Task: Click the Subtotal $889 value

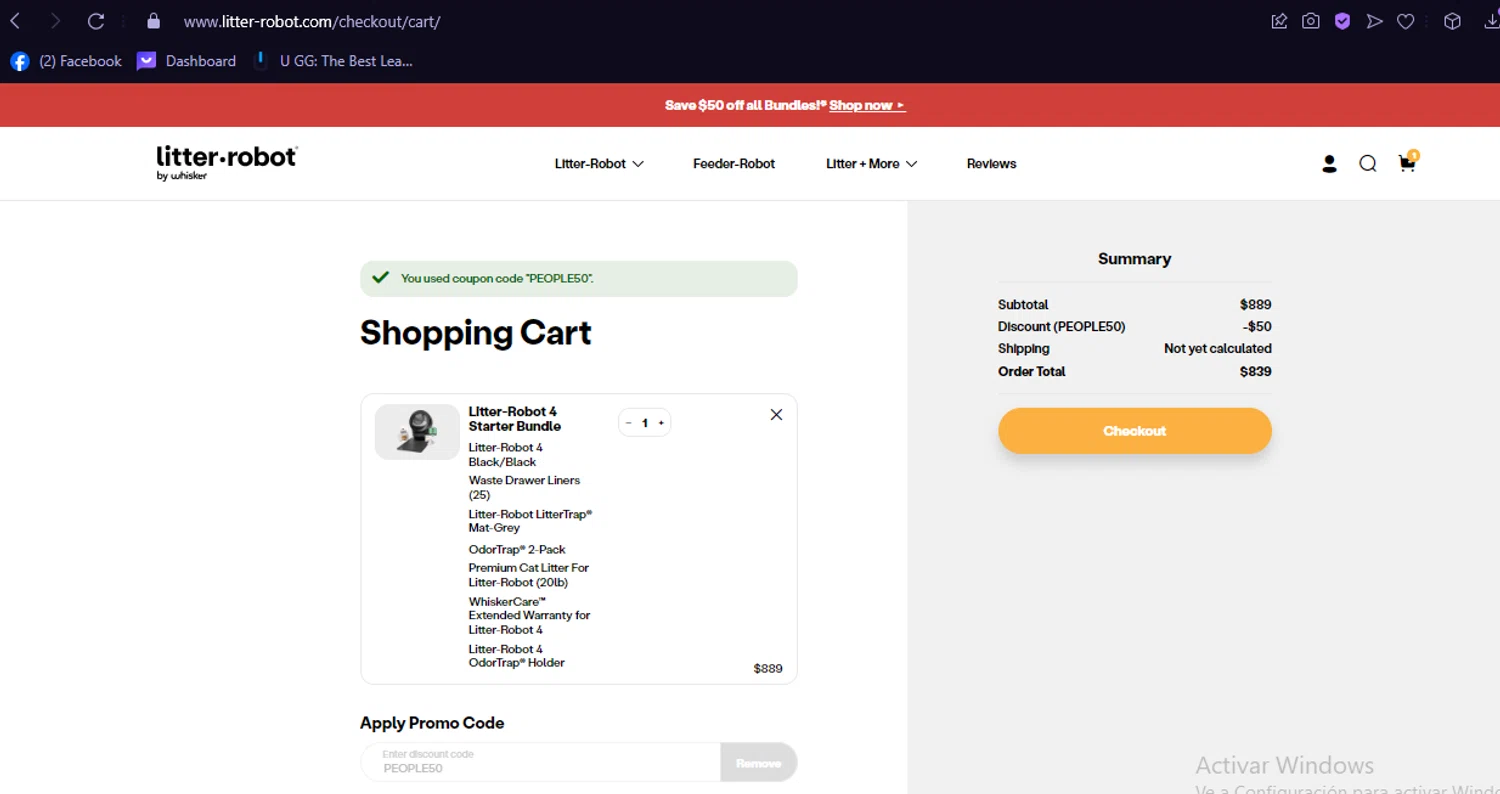Action: pos(1255,304)
